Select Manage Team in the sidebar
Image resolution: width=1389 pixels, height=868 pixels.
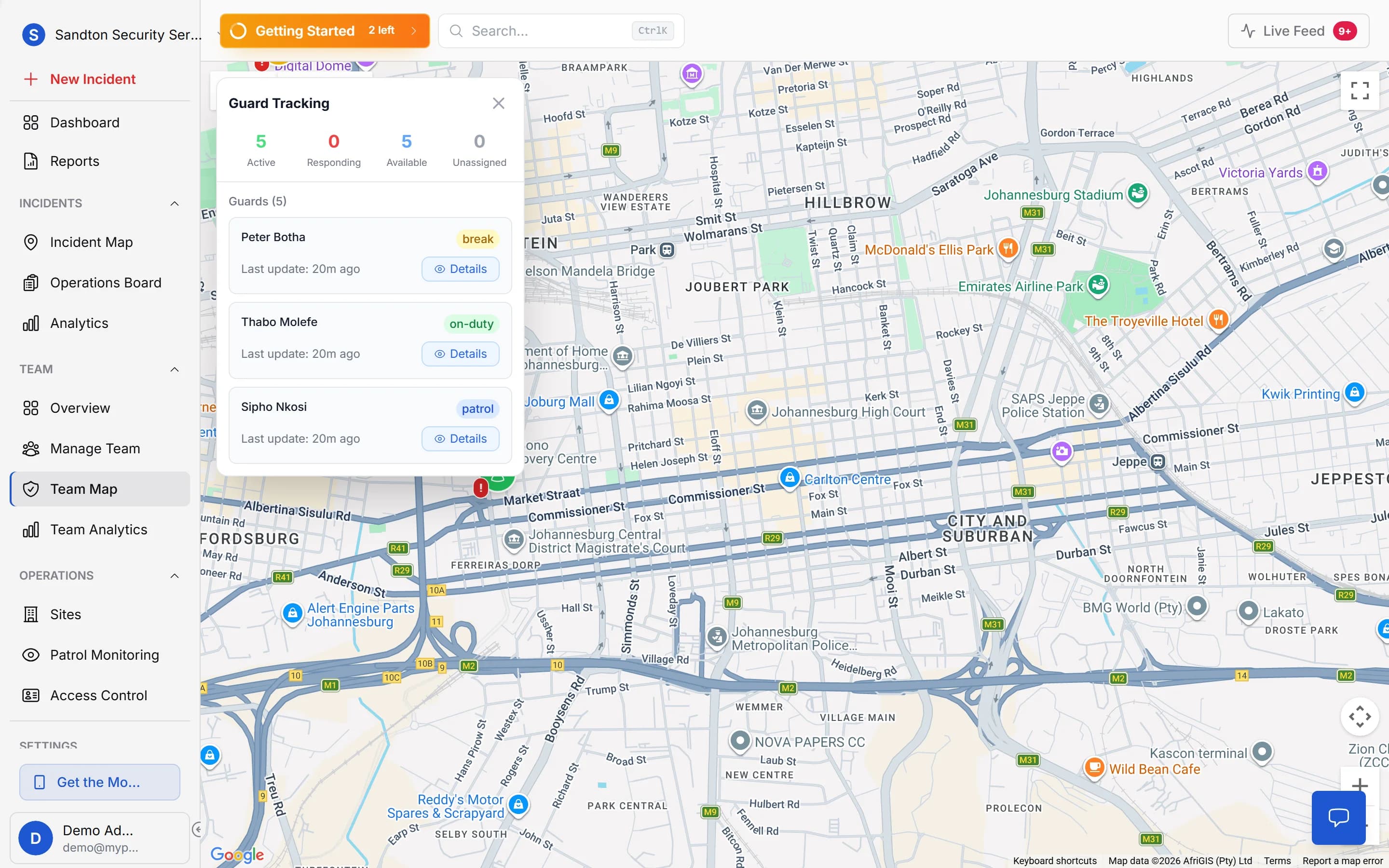click(95, 448)
